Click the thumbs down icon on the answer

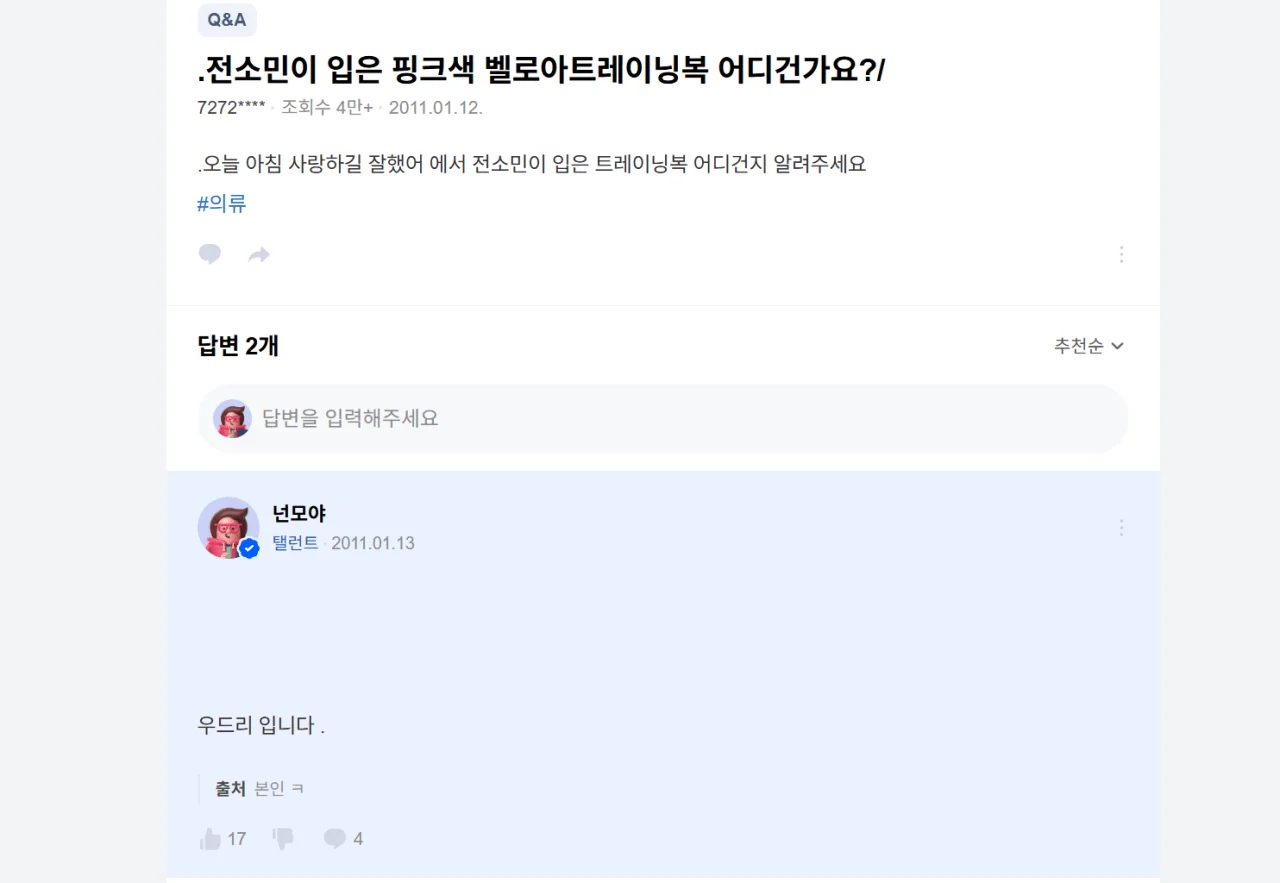pyautogui.click(x=281, y=838)
